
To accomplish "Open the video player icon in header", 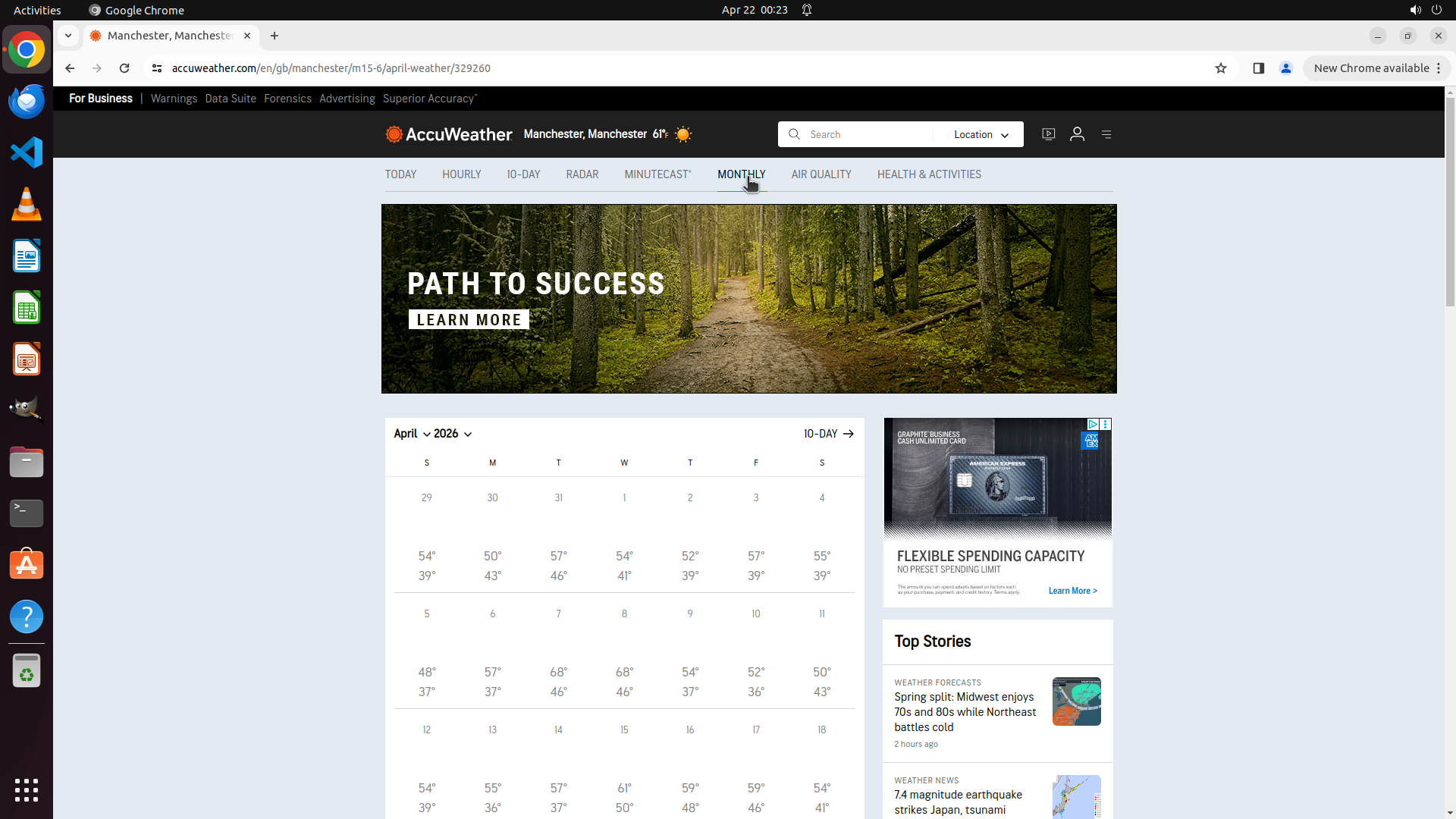I will coord(1048,134).
